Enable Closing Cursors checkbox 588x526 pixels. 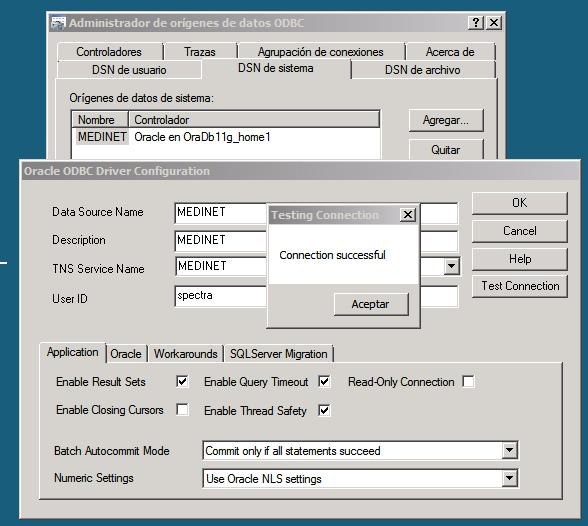pyautogui.click(x=182, y=410)
